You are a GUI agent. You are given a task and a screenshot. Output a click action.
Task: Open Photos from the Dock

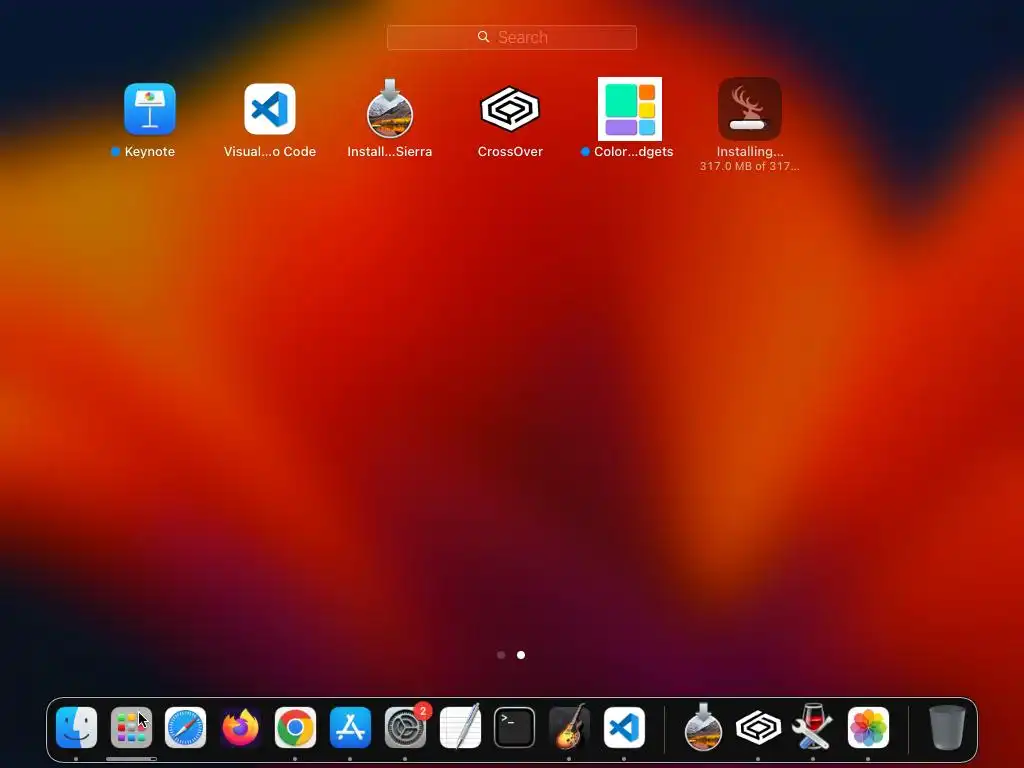868,728
